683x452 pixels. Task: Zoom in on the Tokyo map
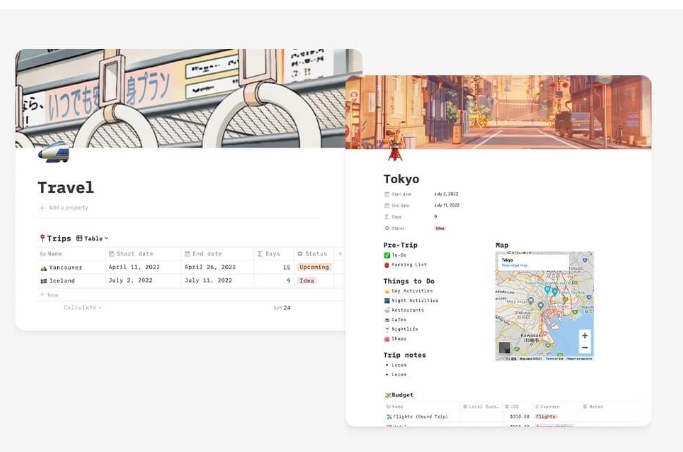(585, 336)
